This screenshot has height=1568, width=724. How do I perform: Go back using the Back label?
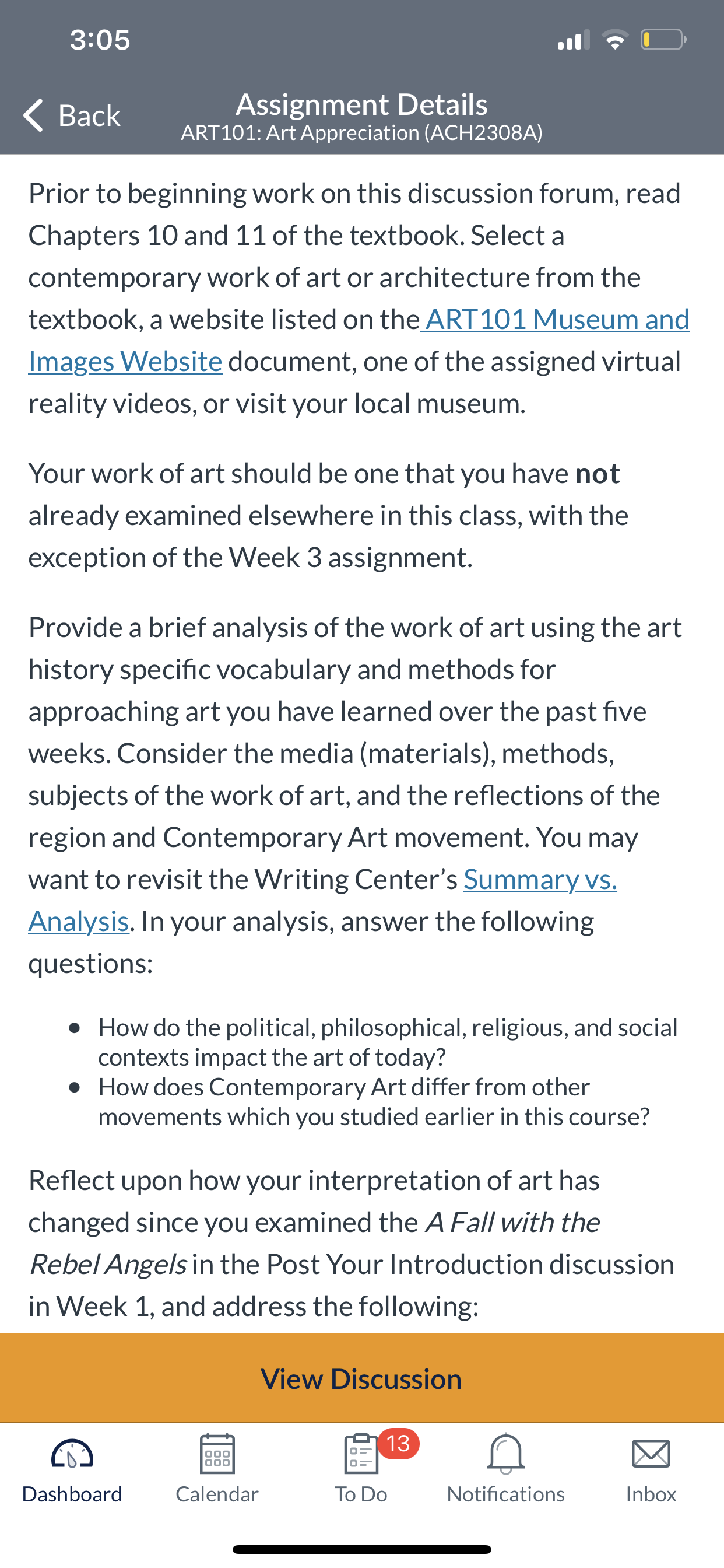click(x=89, y=115)
